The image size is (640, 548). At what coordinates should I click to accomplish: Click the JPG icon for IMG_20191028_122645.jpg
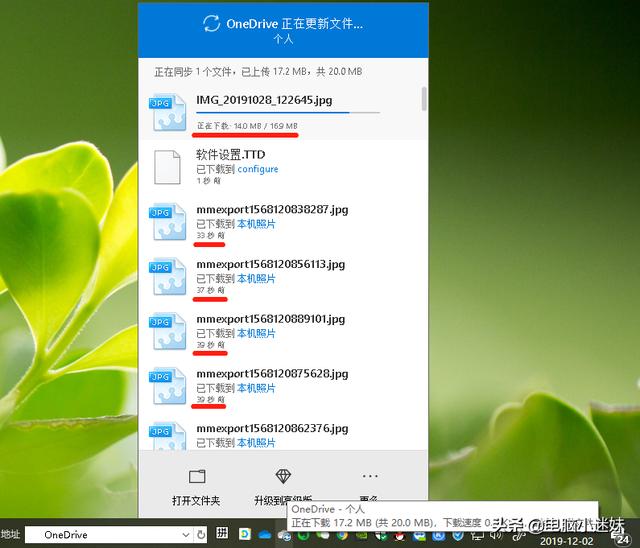pos(168,112)
